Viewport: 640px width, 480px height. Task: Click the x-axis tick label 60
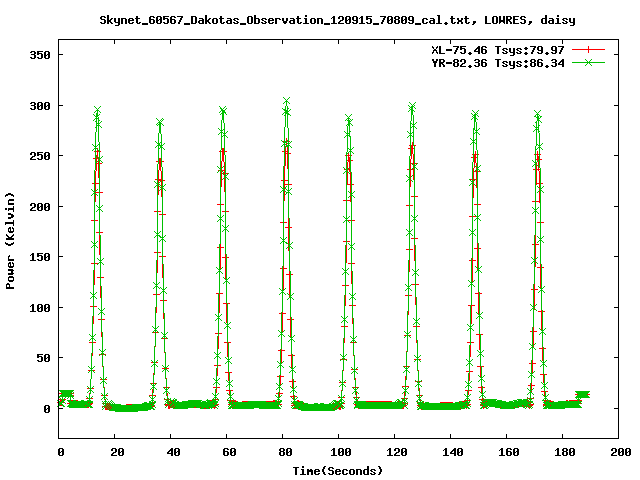coord(229,452)
